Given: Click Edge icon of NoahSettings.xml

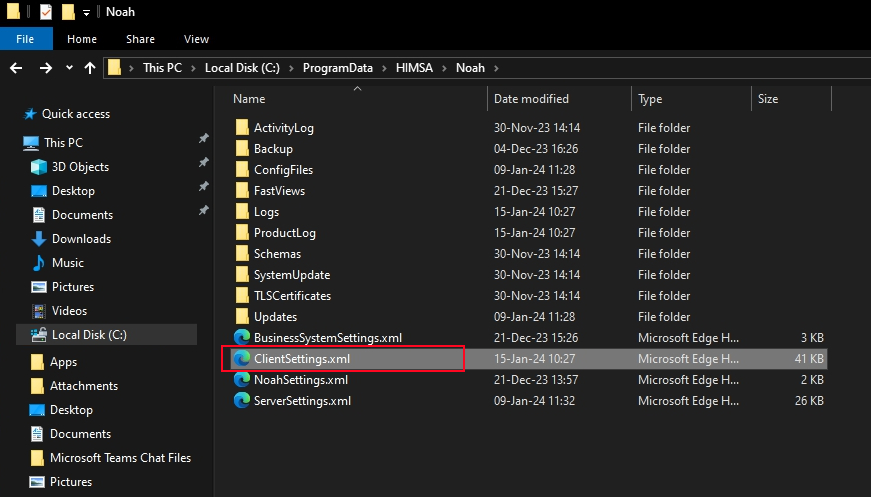Looking at the screenshot, I should [x=242, y=380].
